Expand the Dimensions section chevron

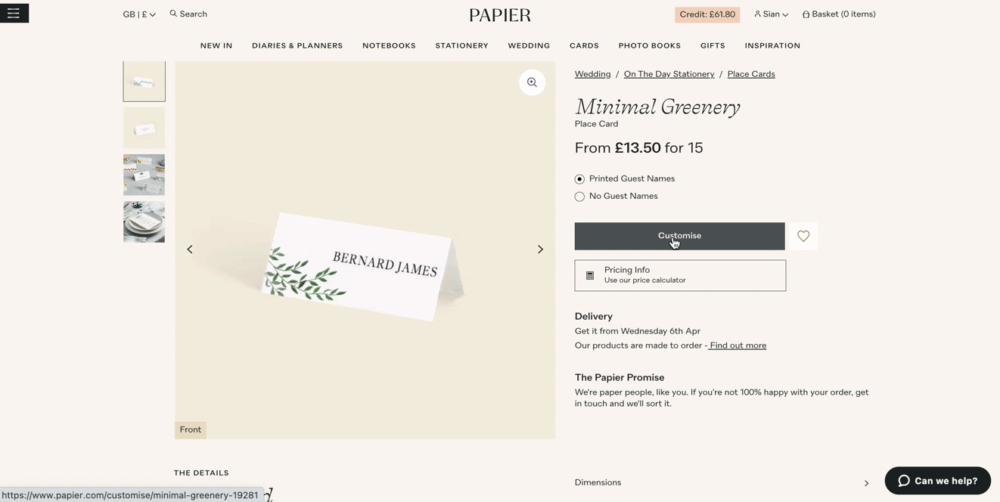[866, 484]
